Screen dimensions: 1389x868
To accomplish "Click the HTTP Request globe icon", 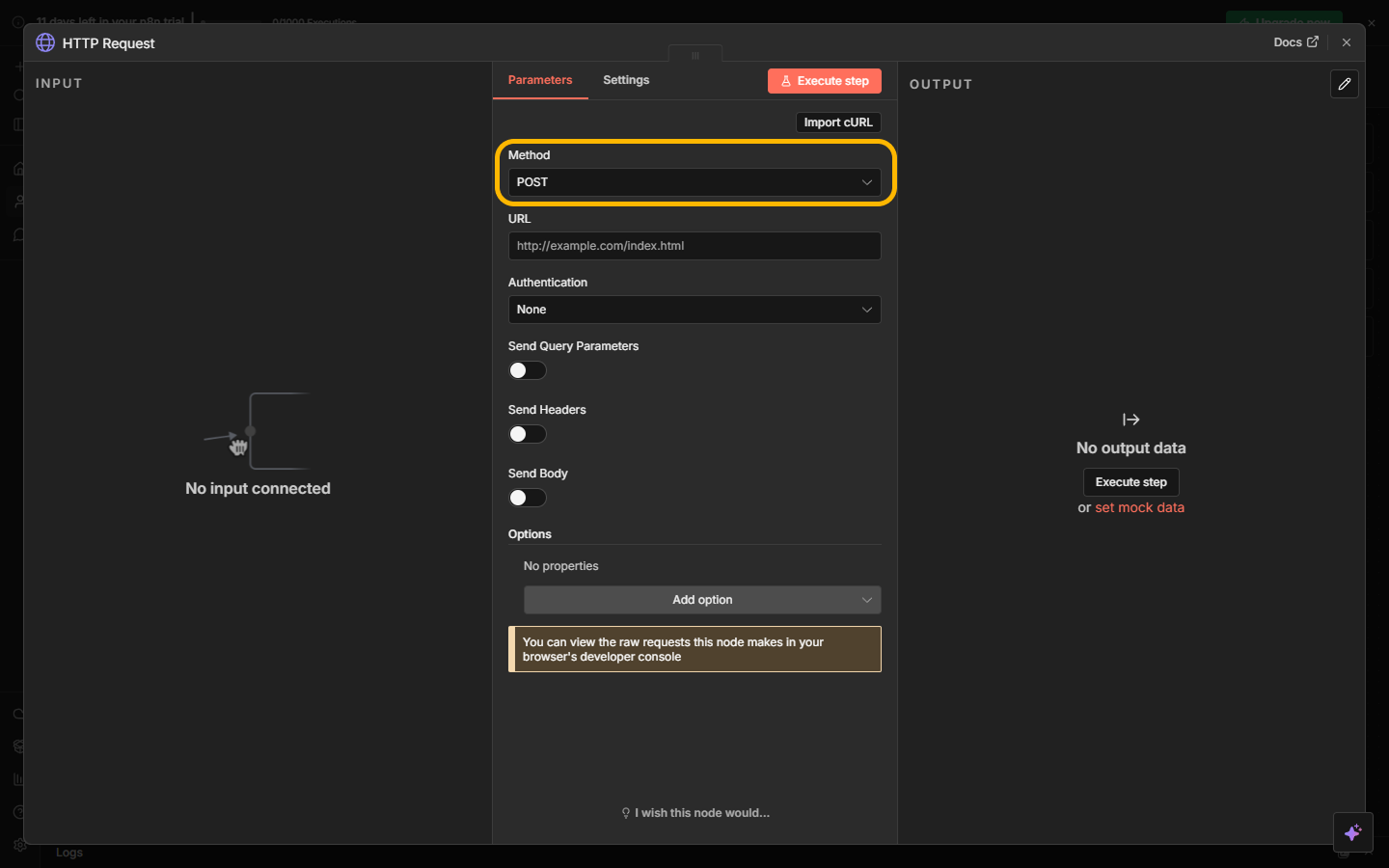I will point(45,42).
